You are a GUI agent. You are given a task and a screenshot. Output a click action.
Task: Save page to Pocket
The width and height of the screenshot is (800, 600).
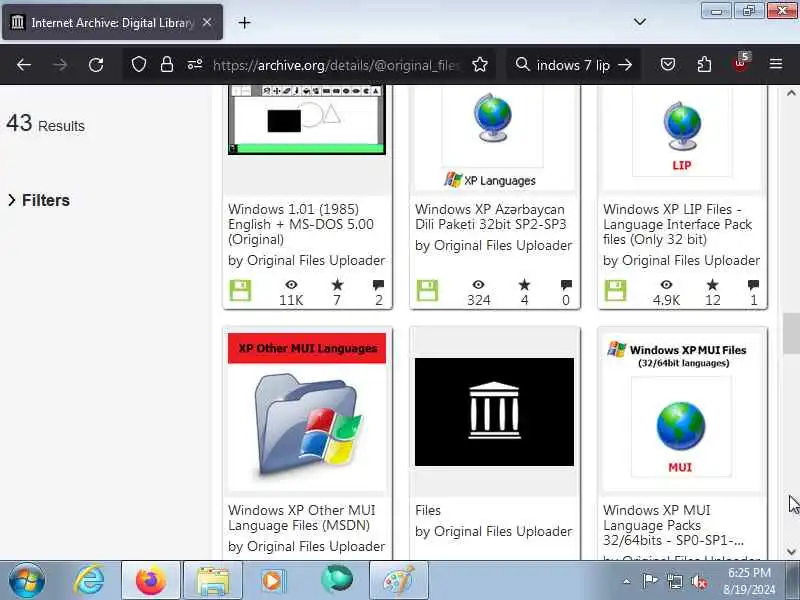(x=668, y=65)
